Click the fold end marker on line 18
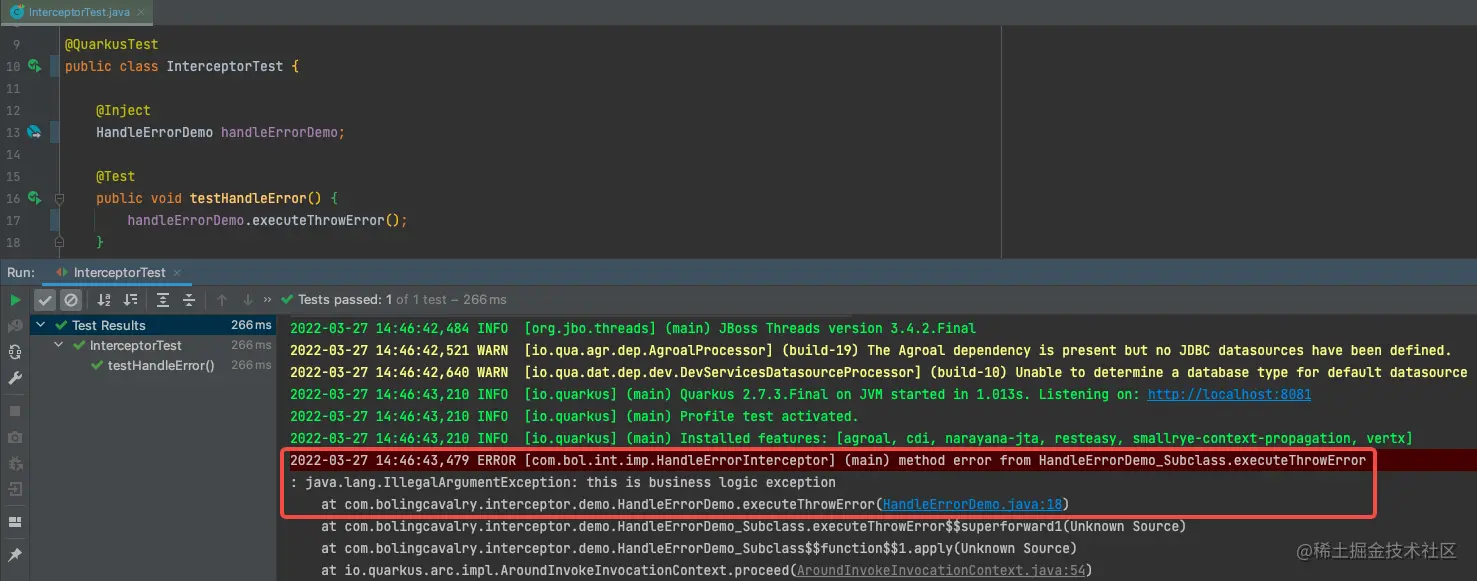The height and width of the screenshot is (581, 1477). tap(59, 242)
